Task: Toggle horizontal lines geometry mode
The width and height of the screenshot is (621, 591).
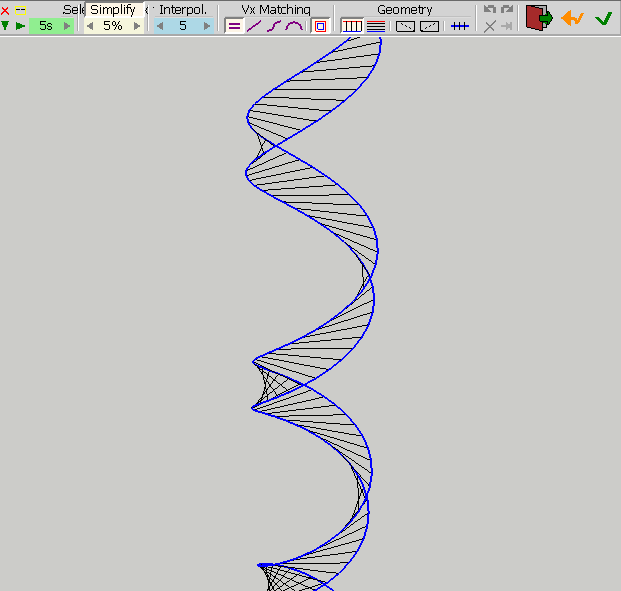Action: pyautogui.click(x=375, y=26)
